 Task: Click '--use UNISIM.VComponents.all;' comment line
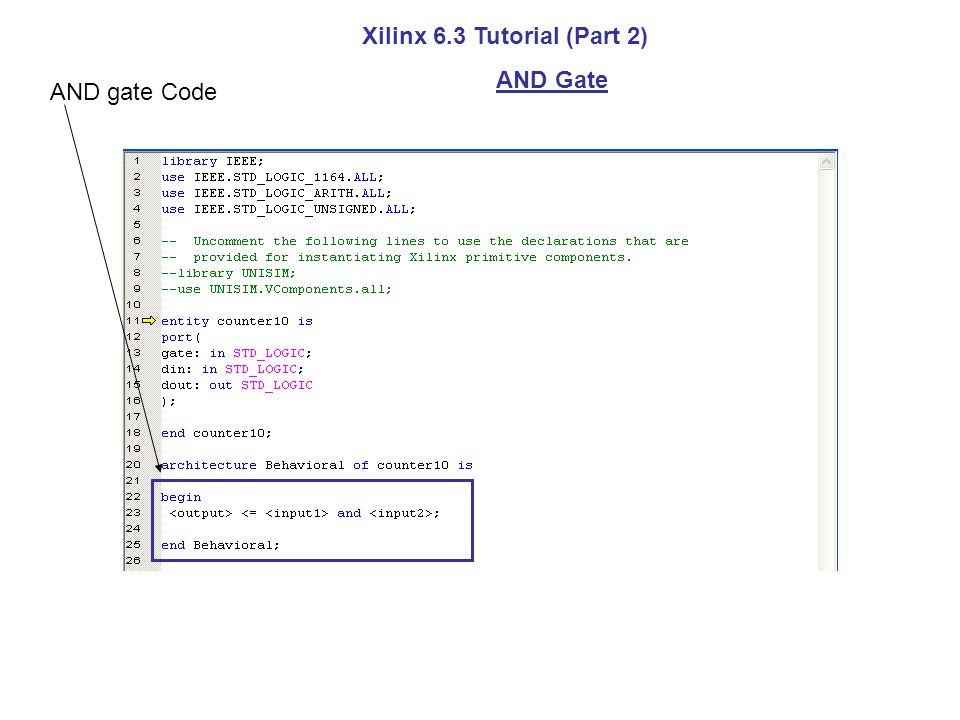tap(276, 289)
